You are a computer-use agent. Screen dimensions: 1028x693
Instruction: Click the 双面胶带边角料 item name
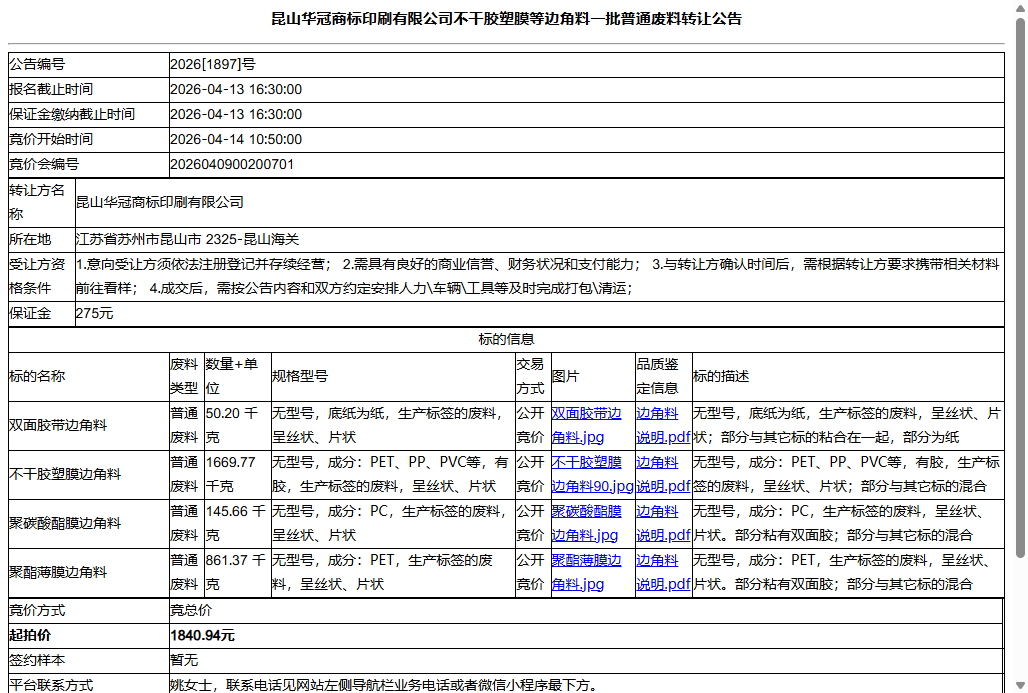(x=58, y=426)
